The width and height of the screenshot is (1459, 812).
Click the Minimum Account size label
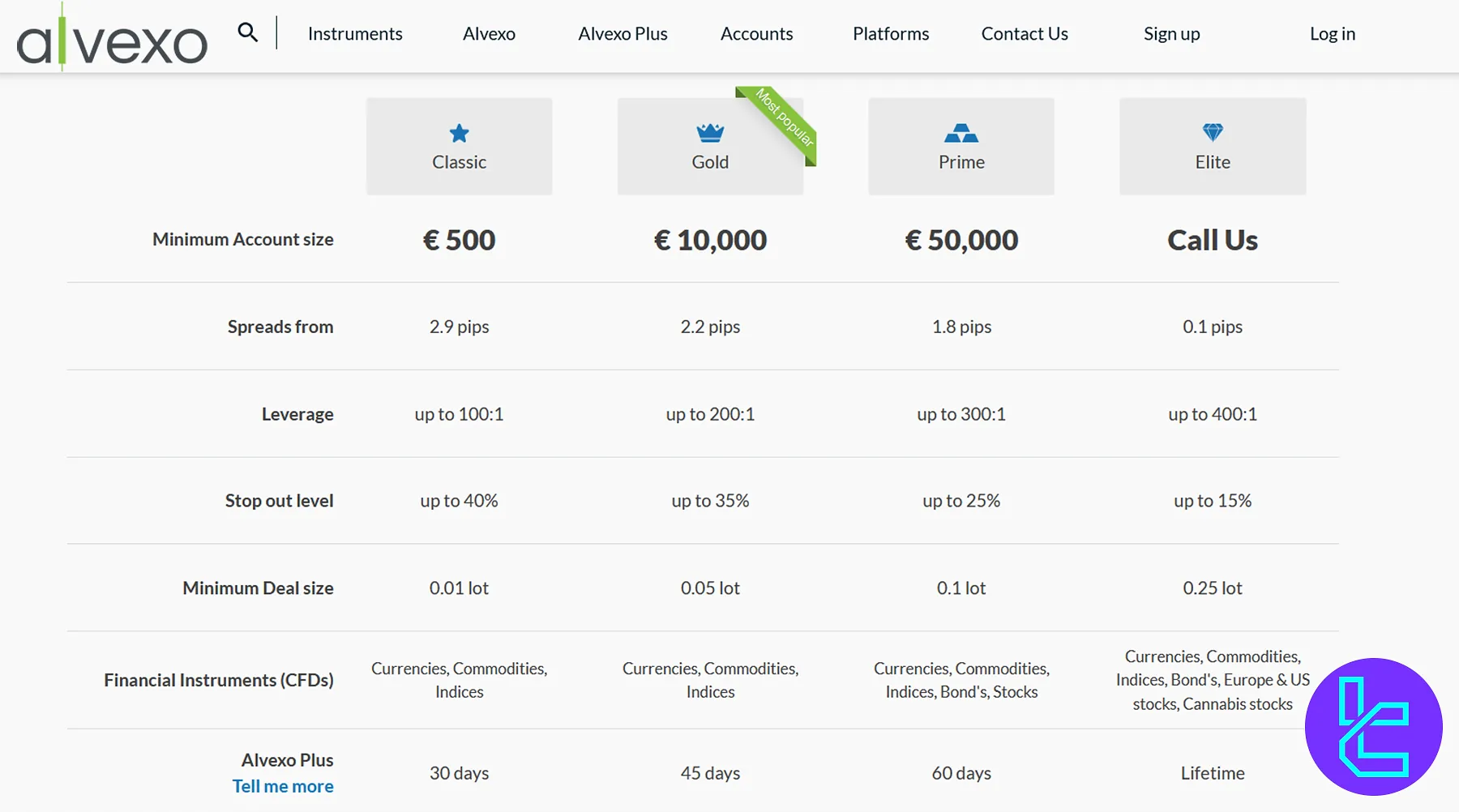(243, 239)
